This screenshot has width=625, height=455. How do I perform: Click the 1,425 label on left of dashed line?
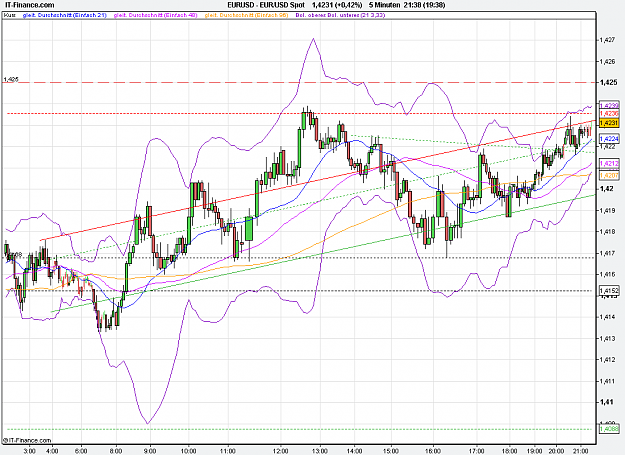pyautogui.click(x=11, y=79)
